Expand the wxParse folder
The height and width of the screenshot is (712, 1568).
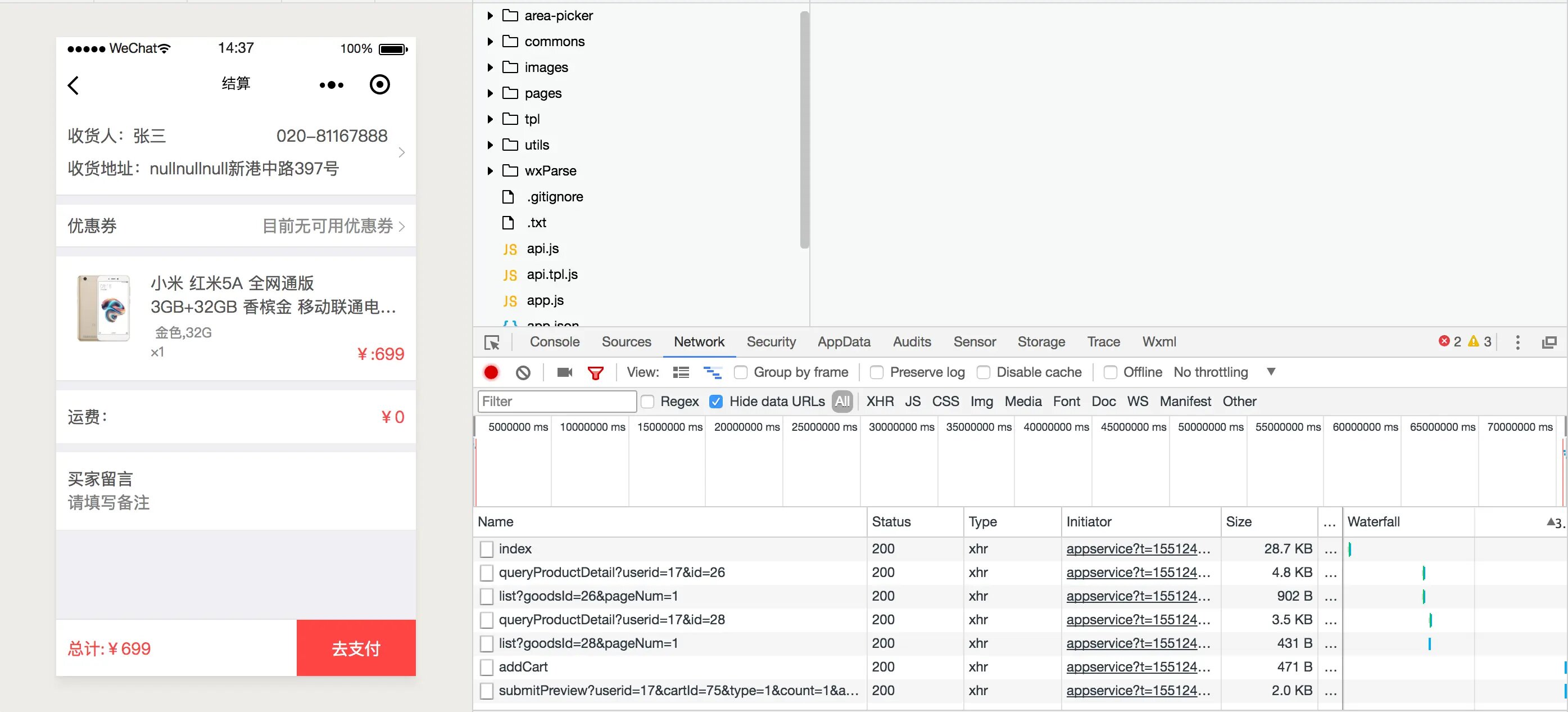pyautogui.click(x=490, y=171)
